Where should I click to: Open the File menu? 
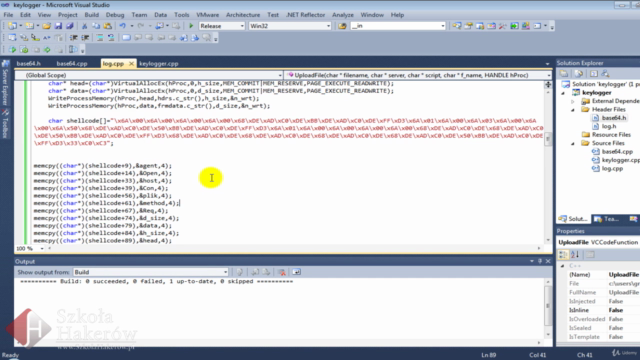(x=8, y=15)
